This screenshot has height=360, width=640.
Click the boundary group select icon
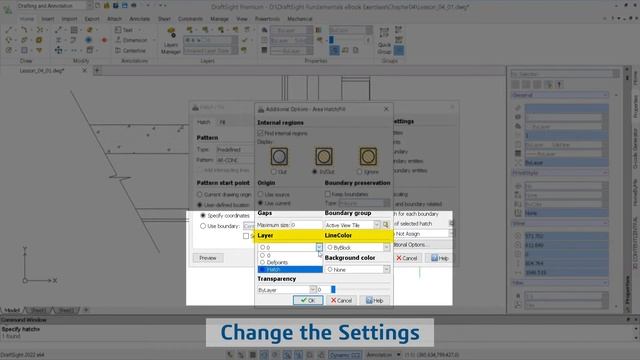[386, 225]
